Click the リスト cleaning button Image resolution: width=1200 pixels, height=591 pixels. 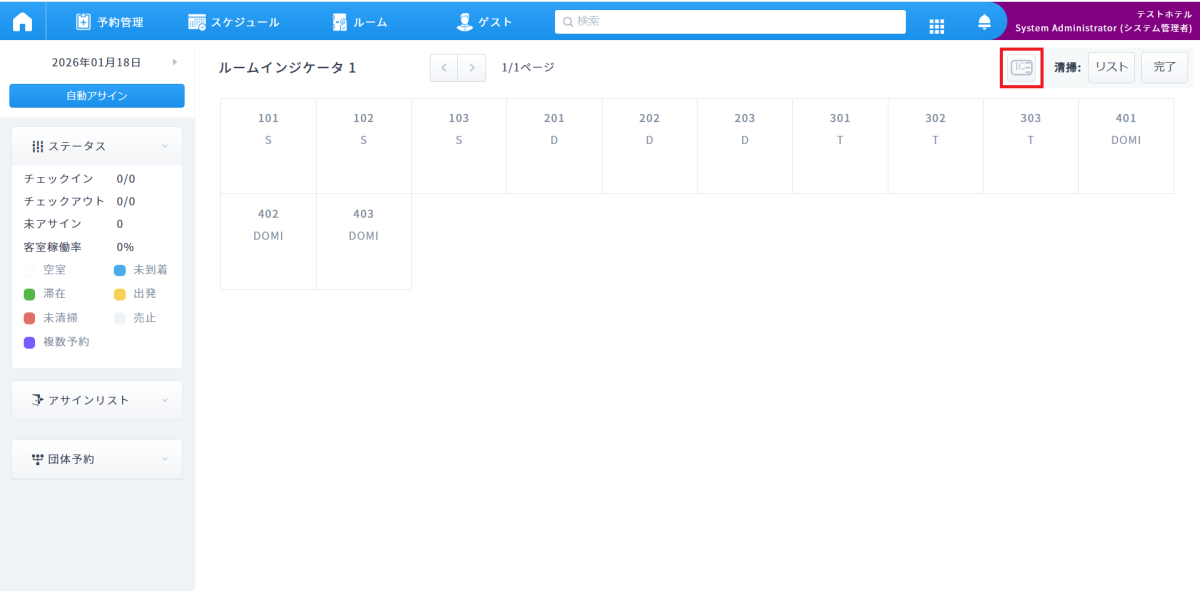[x=1111, y=67]
